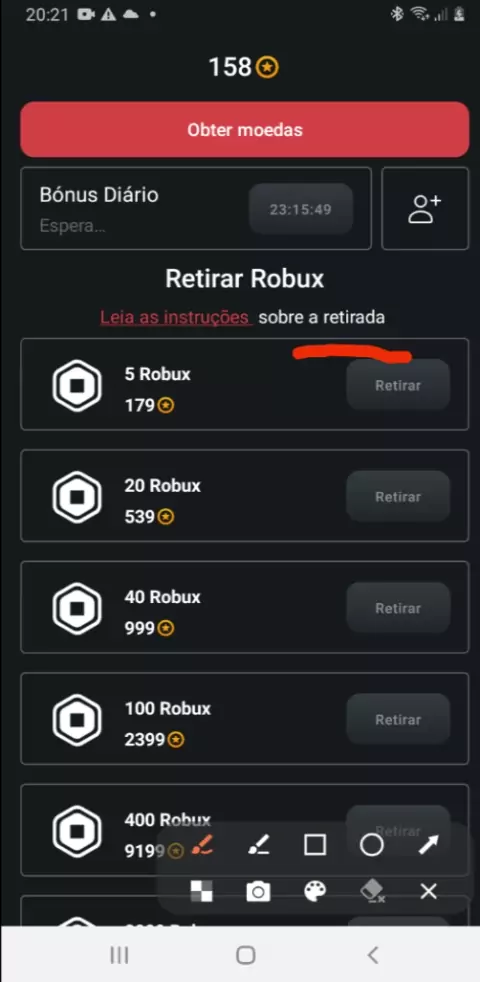Tap the Bónus Diário countdown timer
Screen dimensions: 480x982
[x=301, y=209]
